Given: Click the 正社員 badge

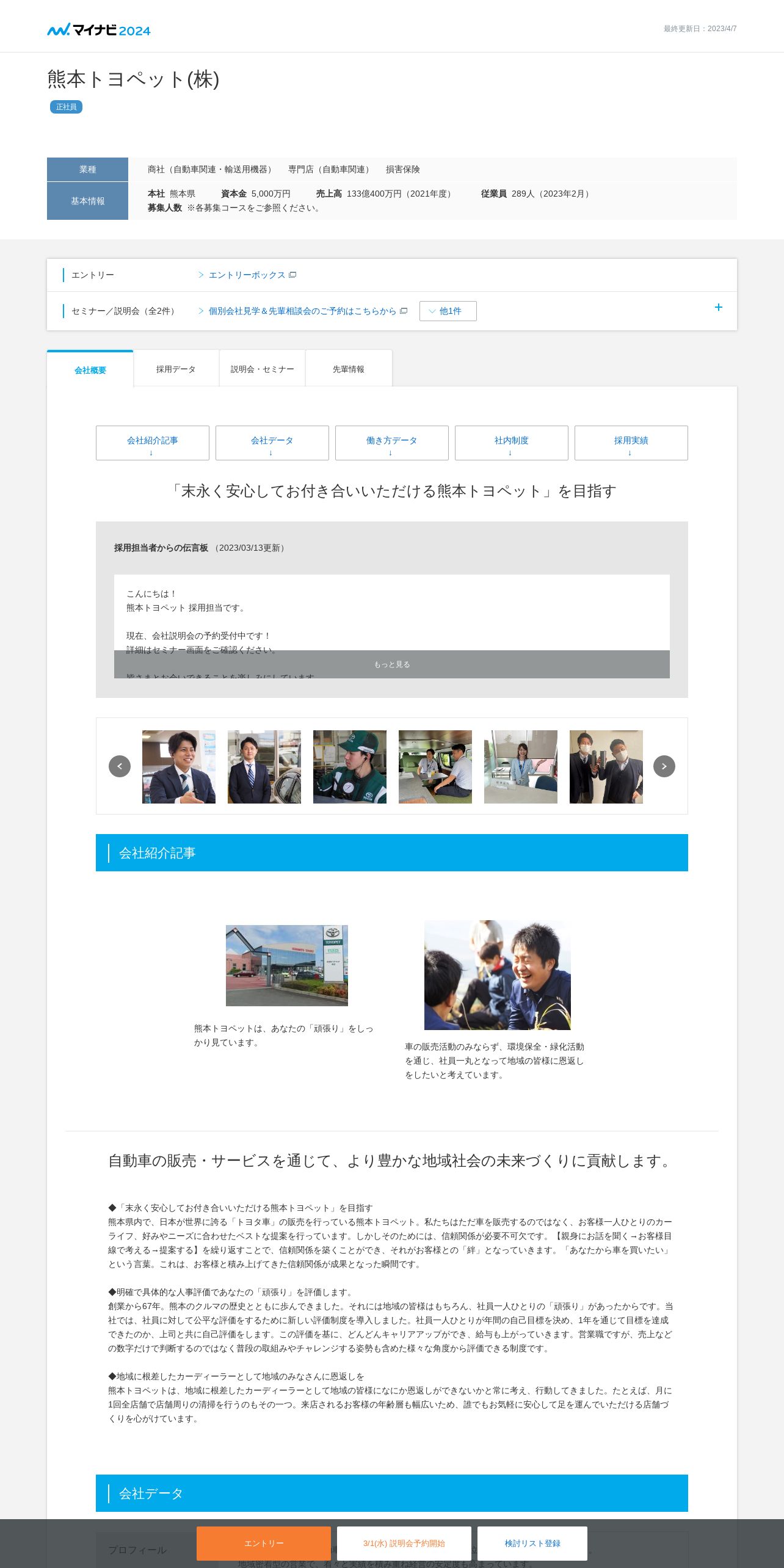Looking at the screenshot, I should pyautogui.click(x=66, y=107).
